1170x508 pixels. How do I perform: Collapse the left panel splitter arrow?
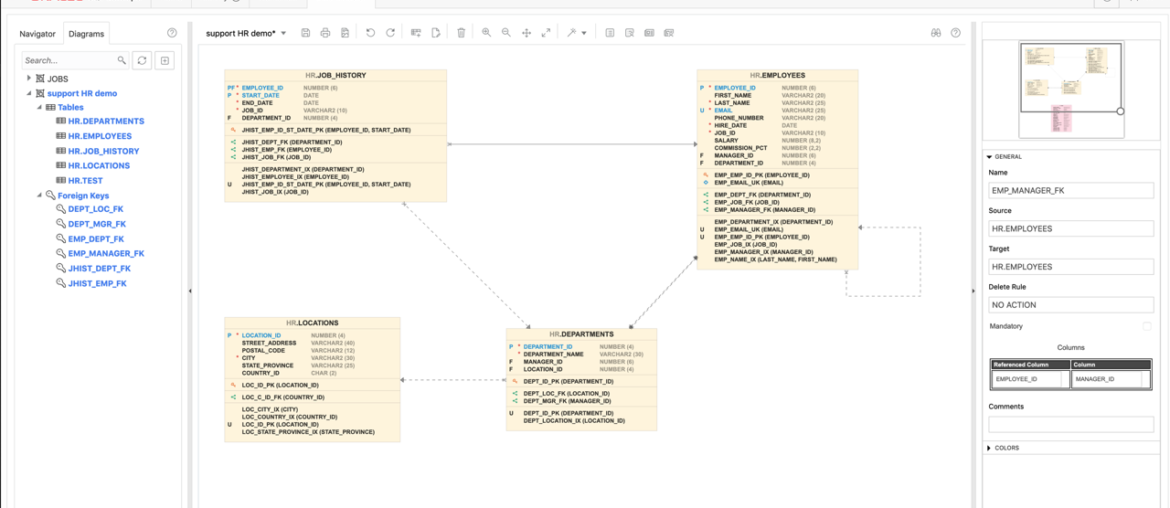190,291
